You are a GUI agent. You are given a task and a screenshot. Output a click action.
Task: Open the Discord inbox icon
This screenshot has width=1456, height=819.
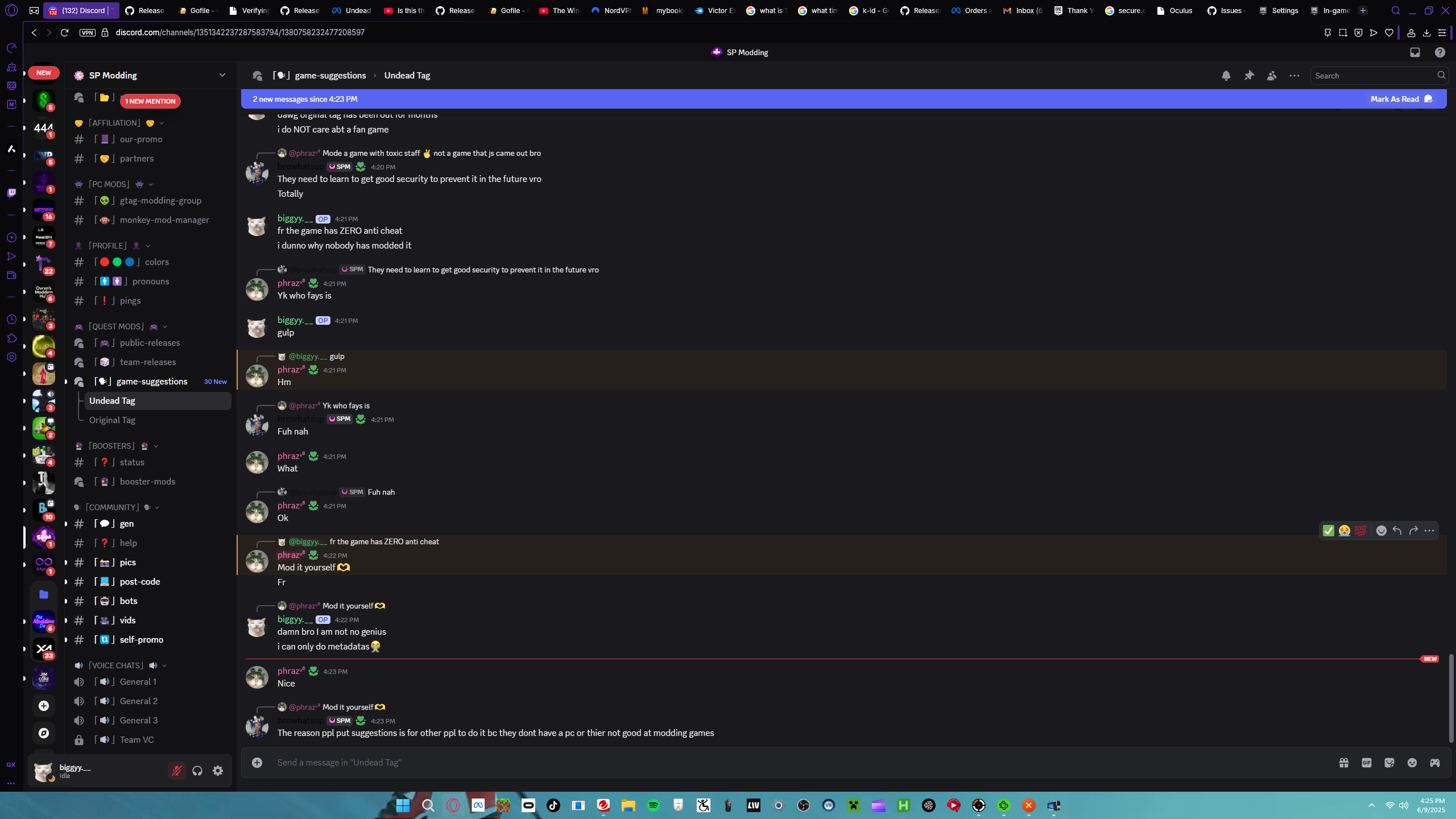tap(1415, 52)
